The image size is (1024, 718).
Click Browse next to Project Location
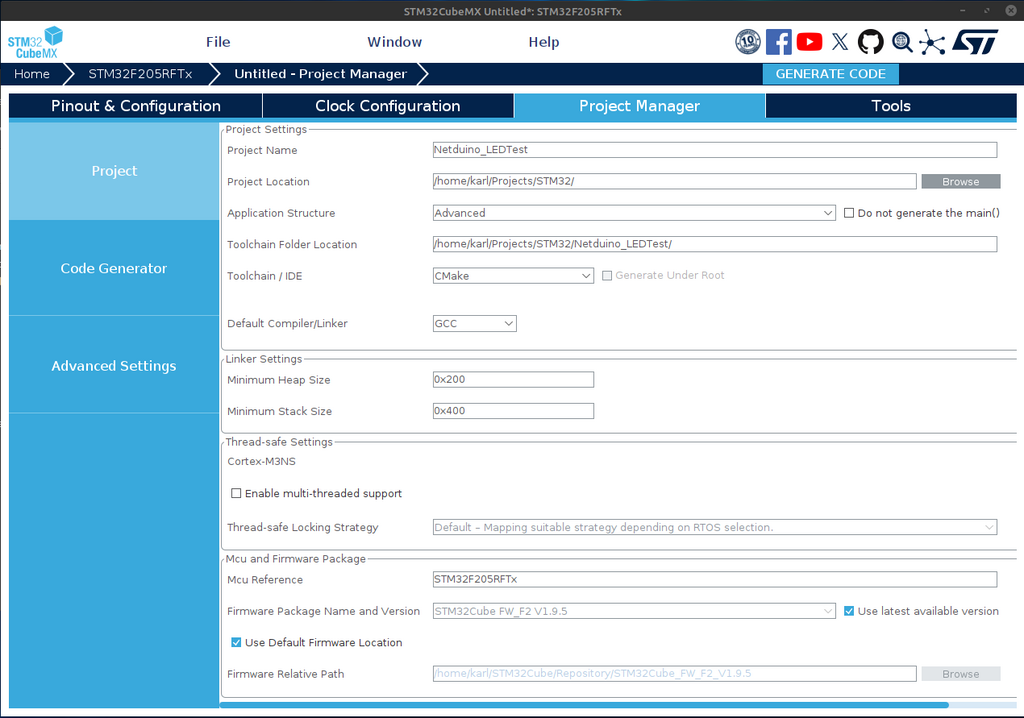[960, 182]
